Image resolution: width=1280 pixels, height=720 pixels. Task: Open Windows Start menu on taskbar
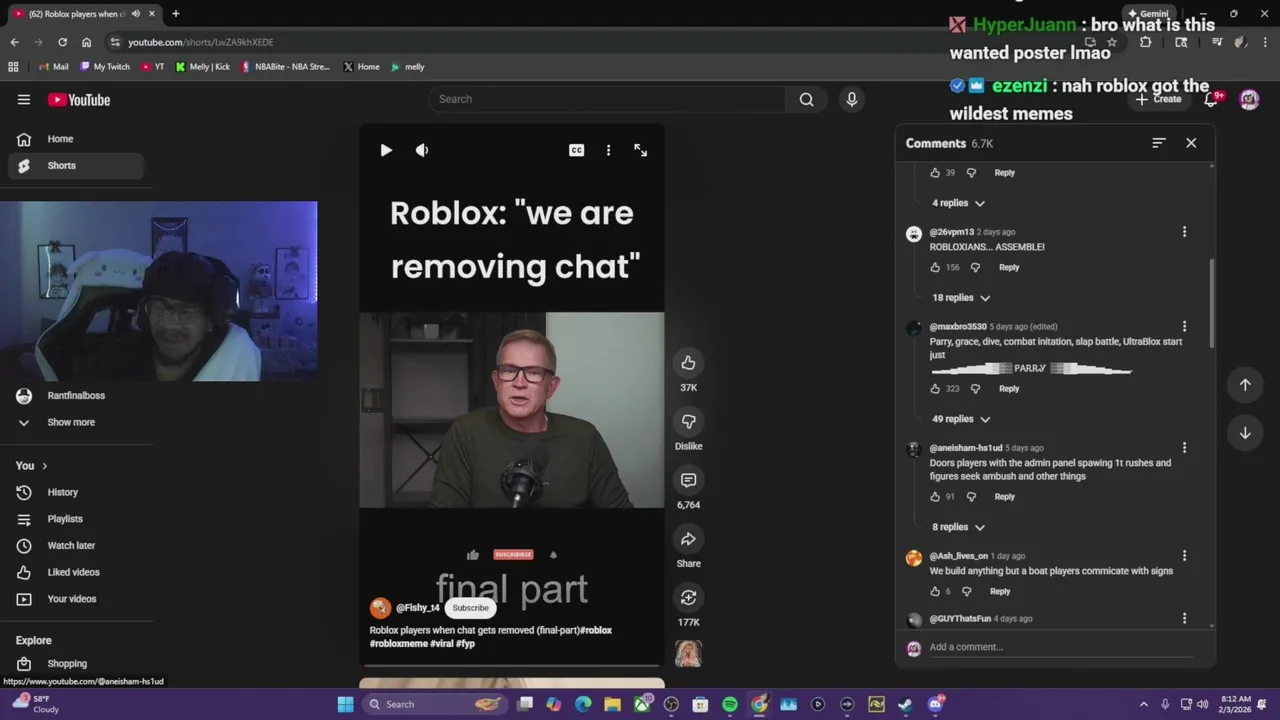(345, 704)
